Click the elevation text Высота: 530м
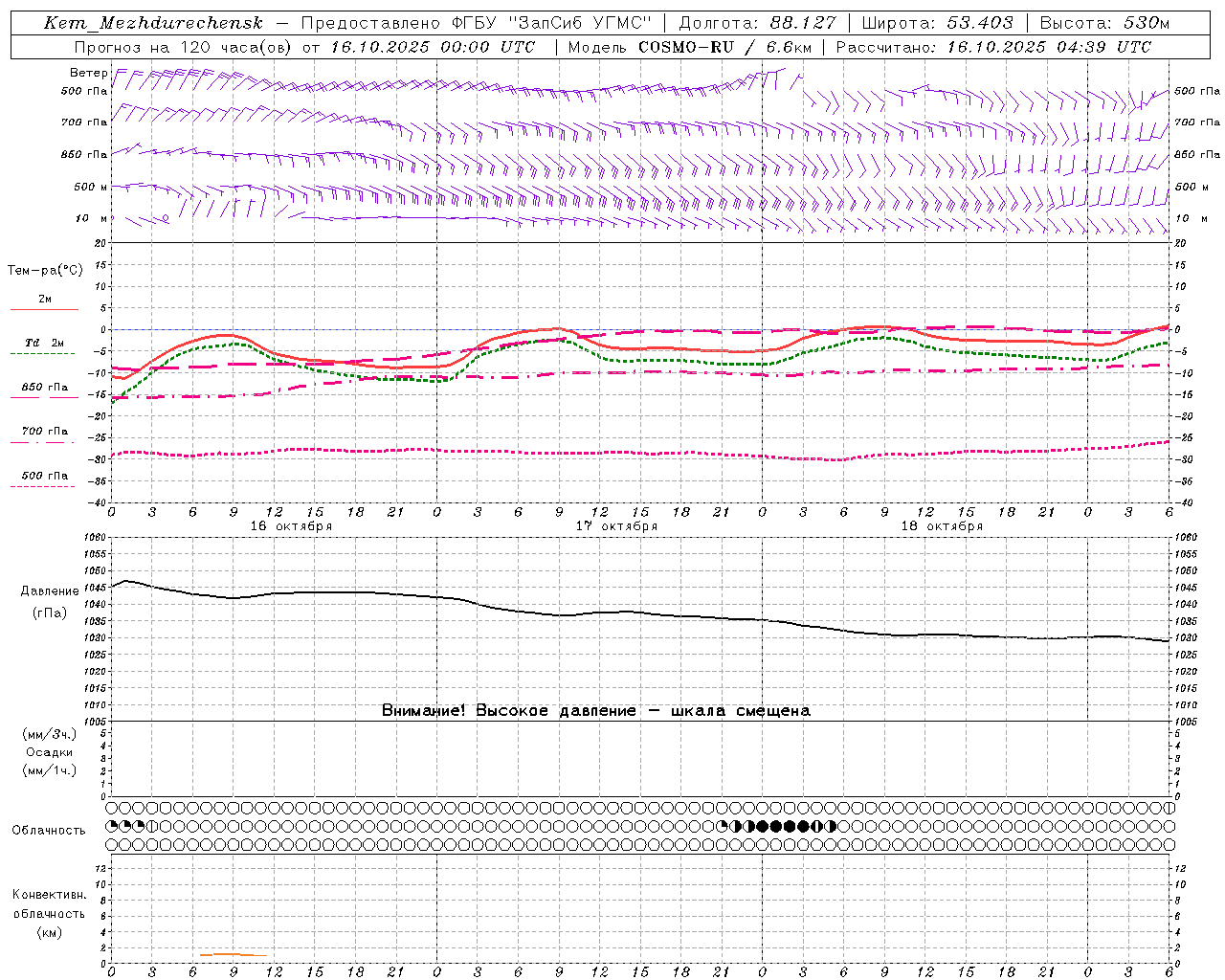1225x980 pixels. pyautogui.click(x=1104, y=23)
